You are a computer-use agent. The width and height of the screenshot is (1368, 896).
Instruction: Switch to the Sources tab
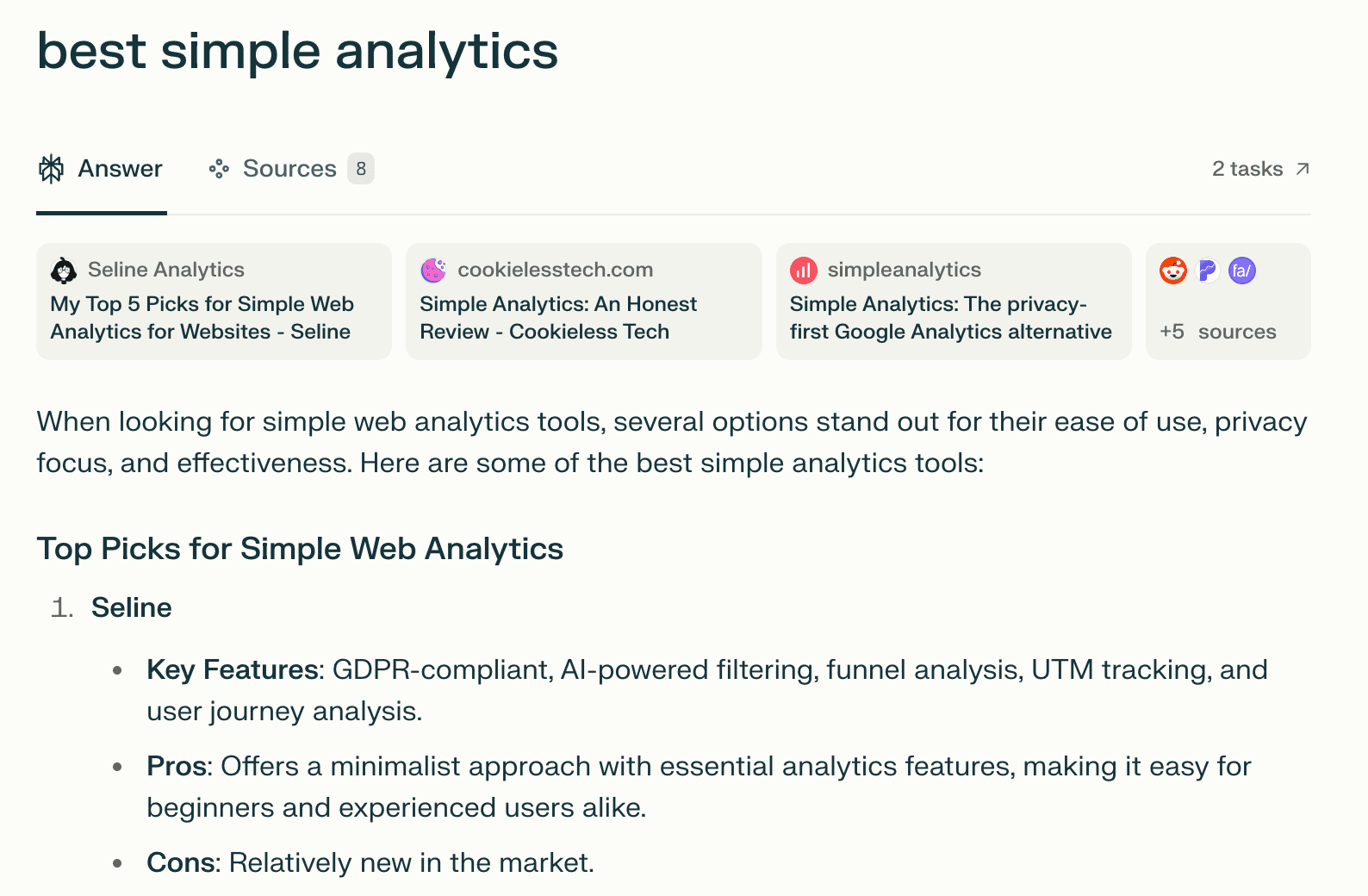coord(289,169)
